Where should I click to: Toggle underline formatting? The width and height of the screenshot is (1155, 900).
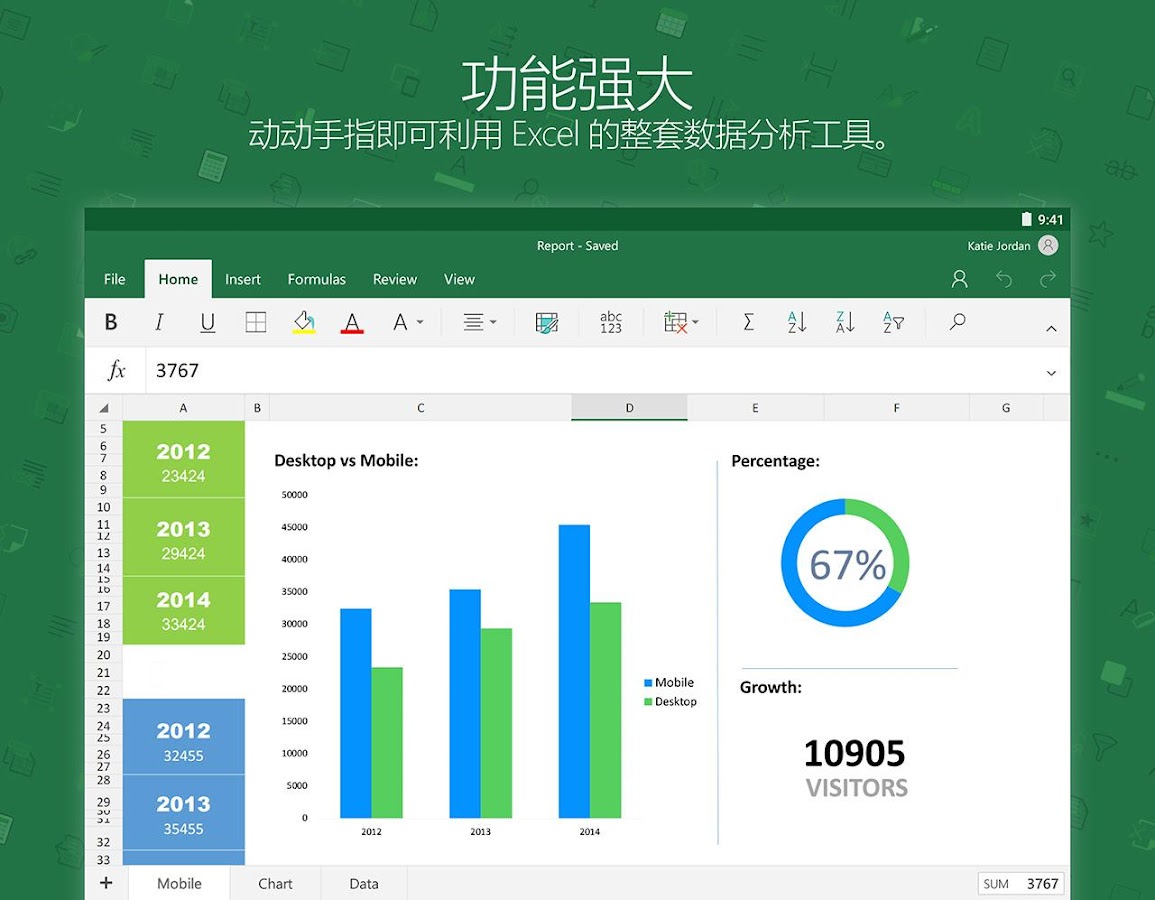pyautogui.click(x=207, y=321)
